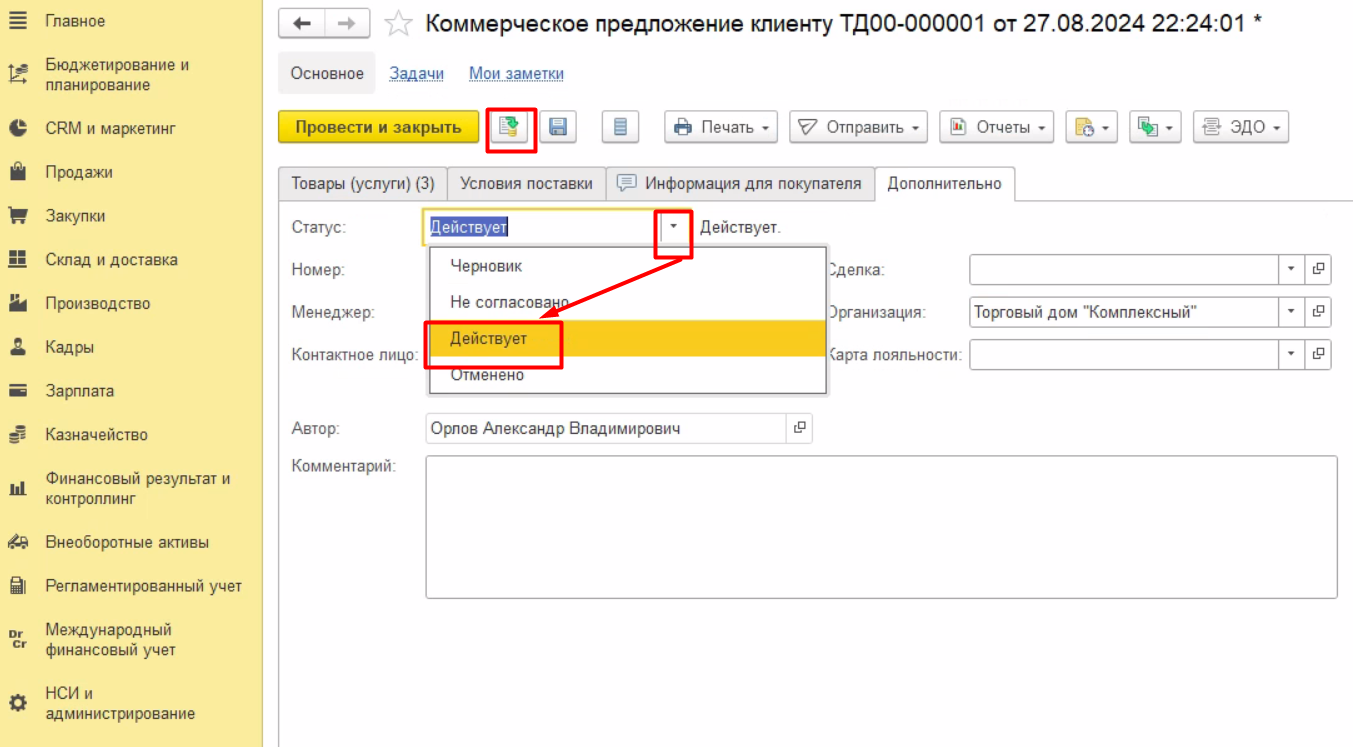Click the save (floppy disk) icon
Screen dimensions: 1353x747
pos(558,127)
